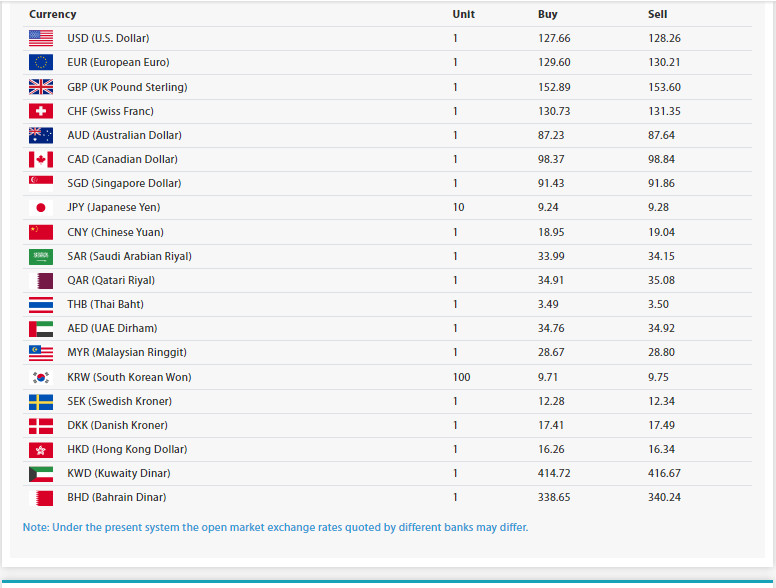Click the Canadian flag icon
Viewport: 776px width, 588px height.
[x=41, y=159]
